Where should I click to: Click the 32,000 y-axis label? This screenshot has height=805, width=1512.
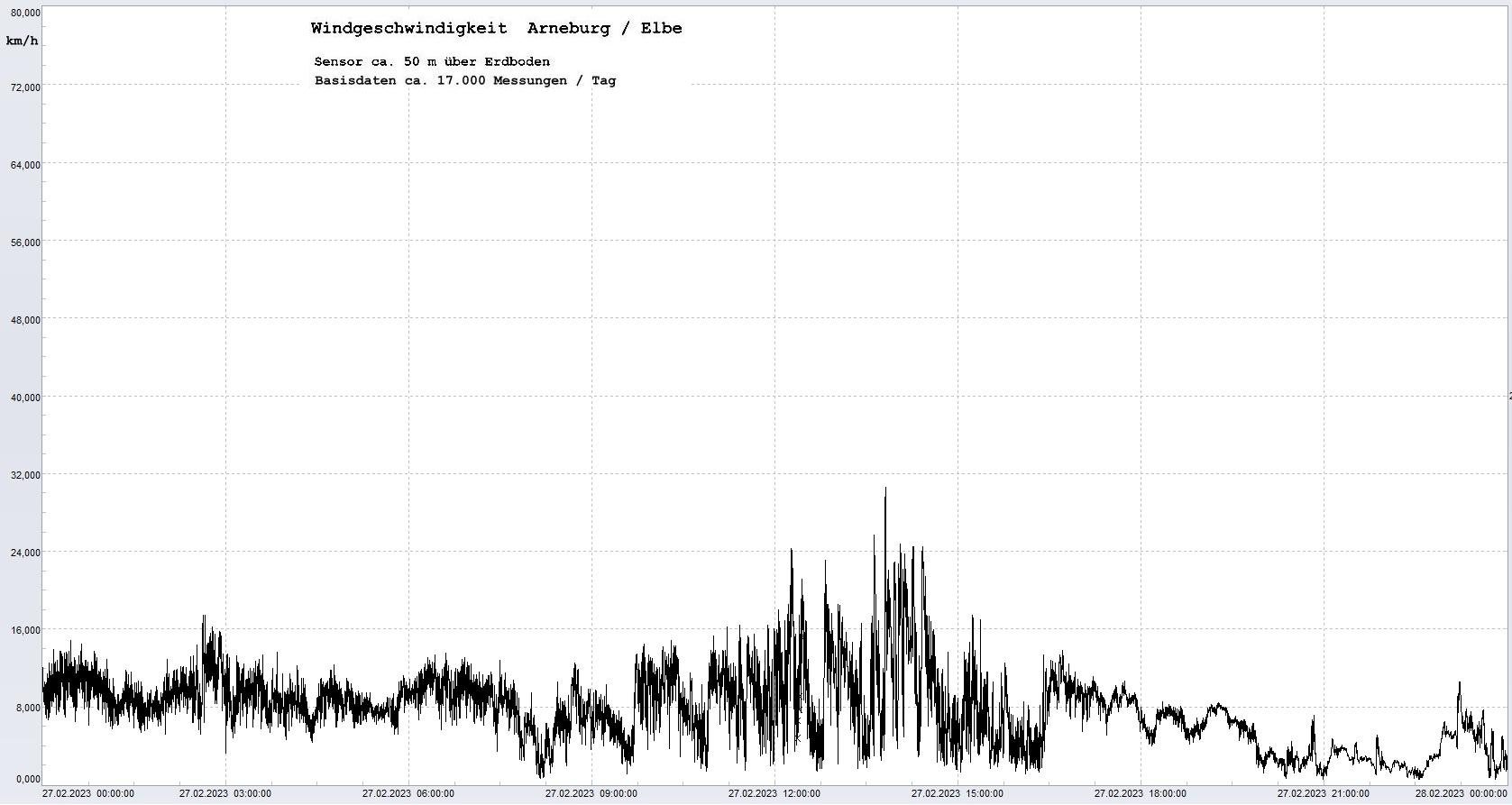(23, 475)
